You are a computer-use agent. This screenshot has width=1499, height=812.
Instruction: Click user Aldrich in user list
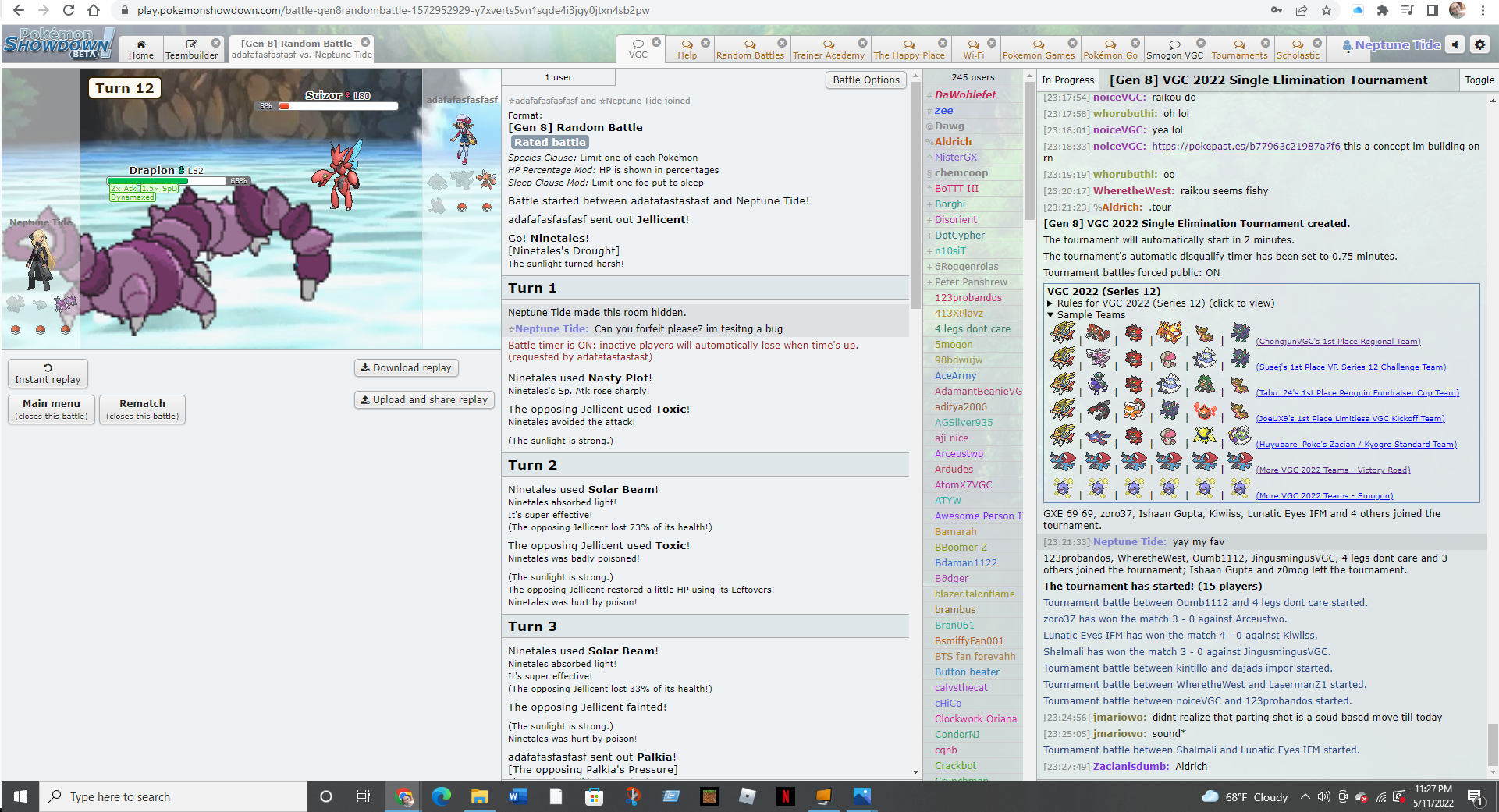pyautogui.click(x=953, y=141)
